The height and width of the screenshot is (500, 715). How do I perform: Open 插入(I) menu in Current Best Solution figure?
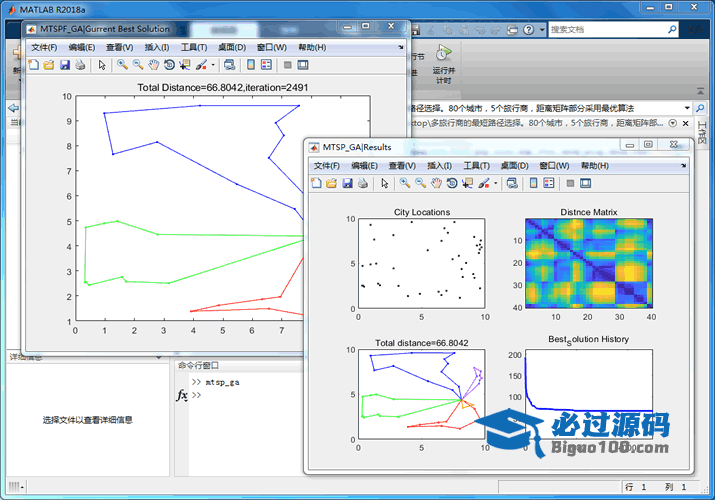tap(157, 47)
